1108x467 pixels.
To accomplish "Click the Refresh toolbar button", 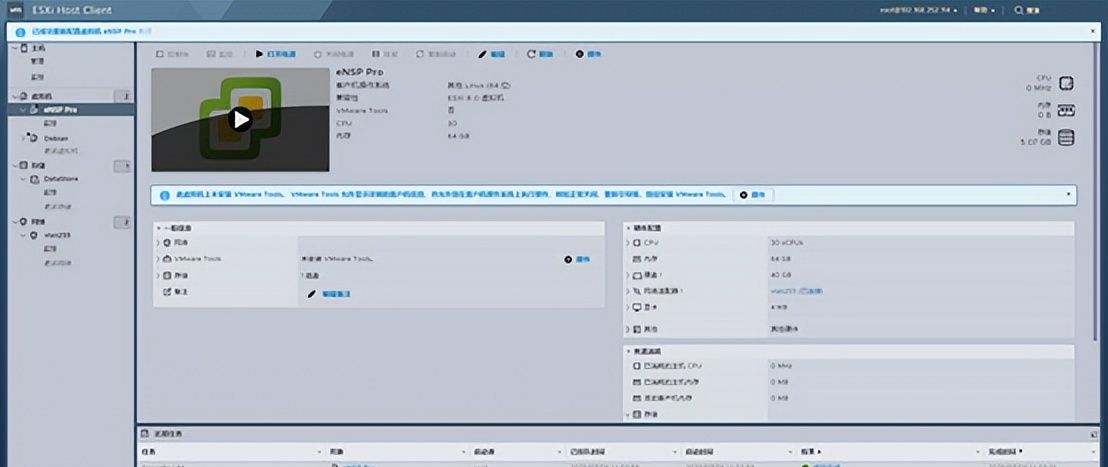I will 540,54.
